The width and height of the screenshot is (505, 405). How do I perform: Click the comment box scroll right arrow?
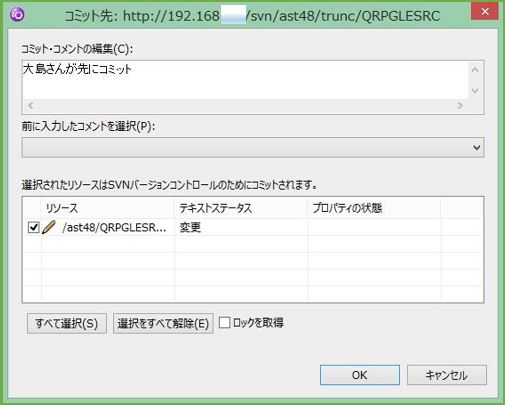coord(460,106)
